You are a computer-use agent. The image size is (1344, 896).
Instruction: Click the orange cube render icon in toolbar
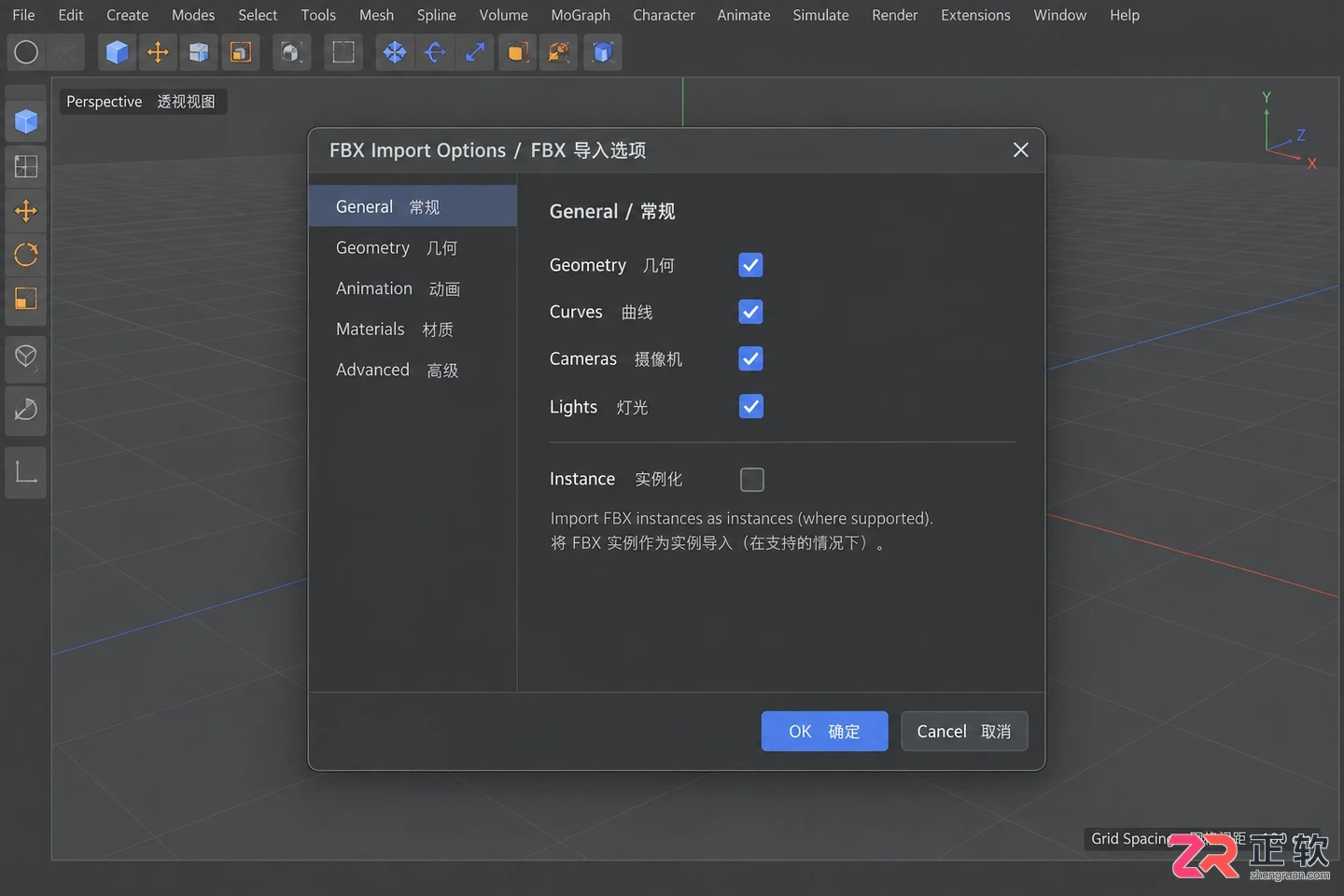(518, 52)
